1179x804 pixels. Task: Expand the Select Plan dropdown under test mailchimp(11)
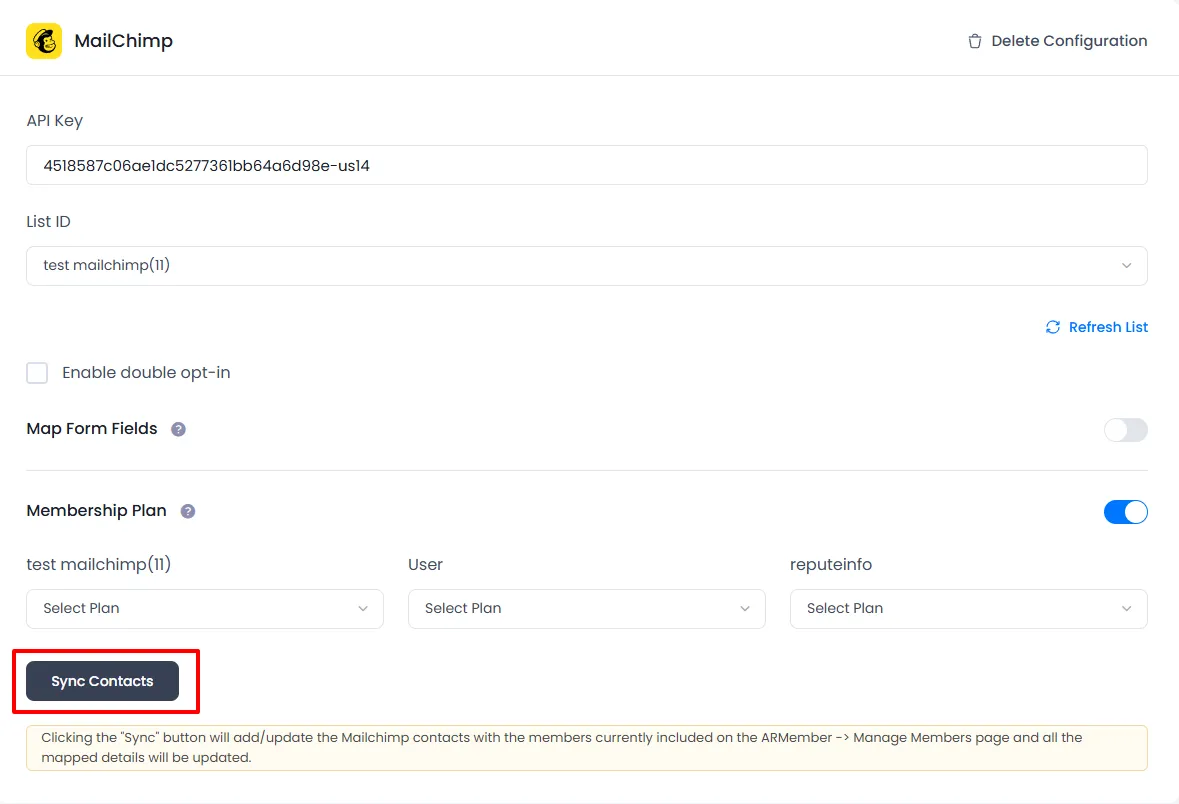[x=204, y=608]
